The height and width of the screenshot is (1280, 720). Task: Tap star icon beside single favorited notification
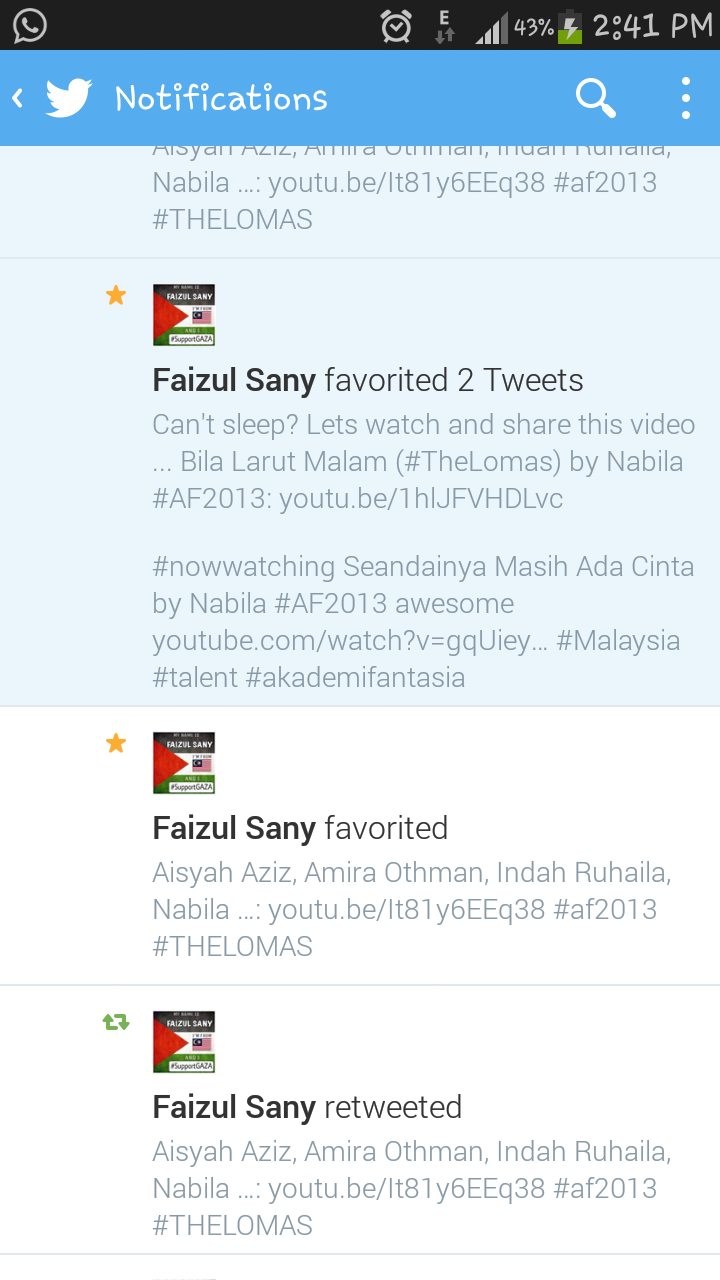click(116, 743)
